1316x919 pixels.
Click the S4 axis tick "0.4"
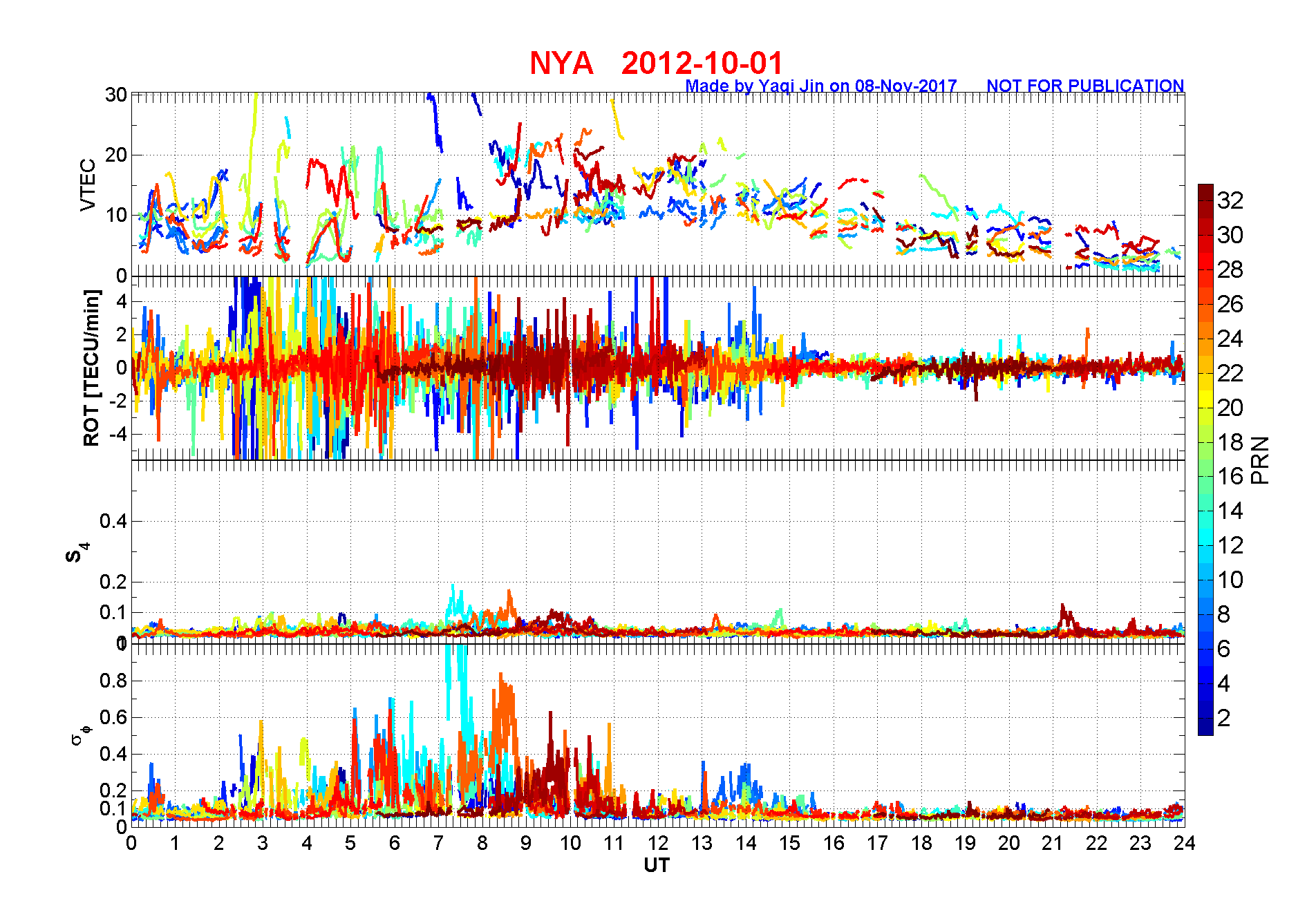(114, 522)
